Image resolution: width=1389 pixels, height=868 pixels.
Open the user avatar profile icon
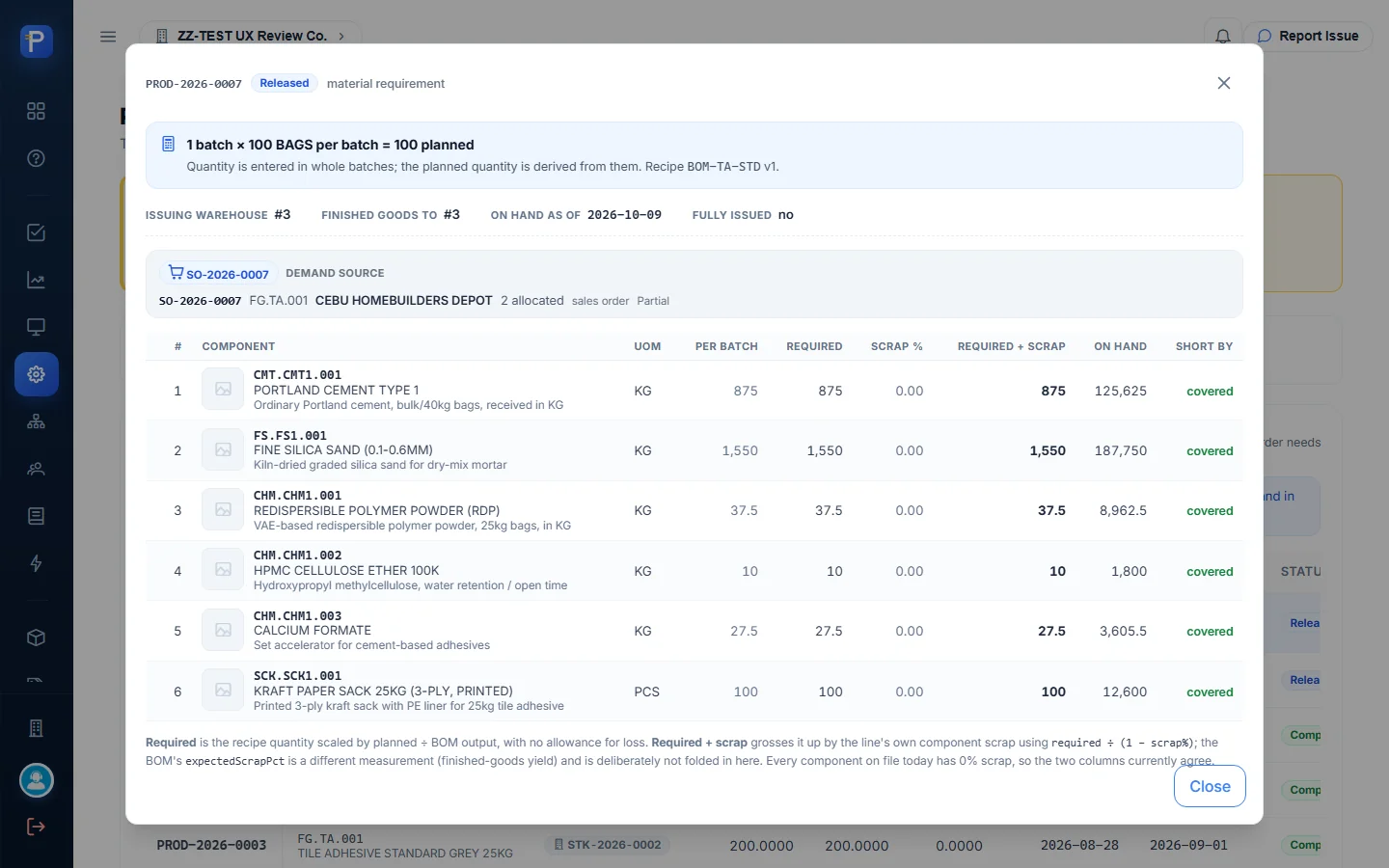tap(37, 780)
